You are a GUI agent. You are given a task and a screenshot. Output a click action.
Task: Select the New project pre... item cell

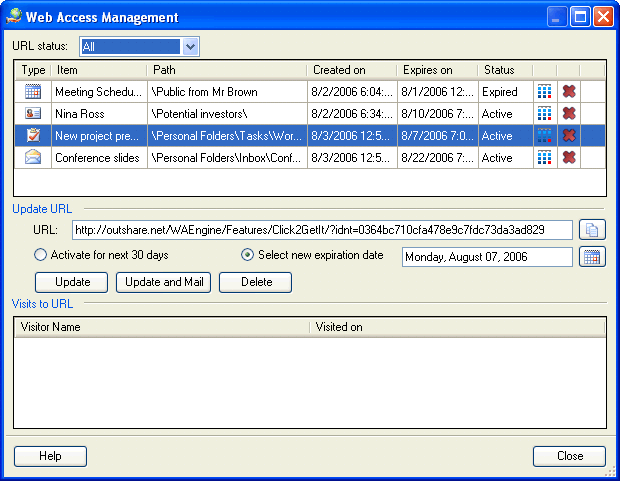99,136
